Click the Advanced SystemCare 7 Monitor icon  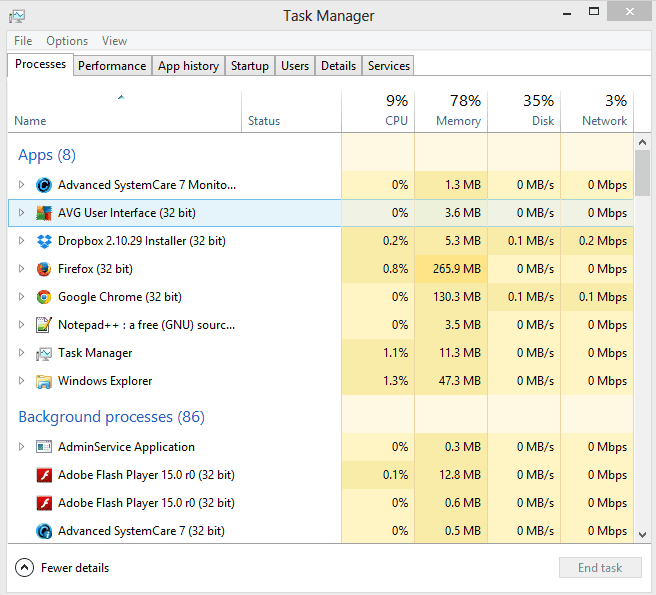click(43, 185)
